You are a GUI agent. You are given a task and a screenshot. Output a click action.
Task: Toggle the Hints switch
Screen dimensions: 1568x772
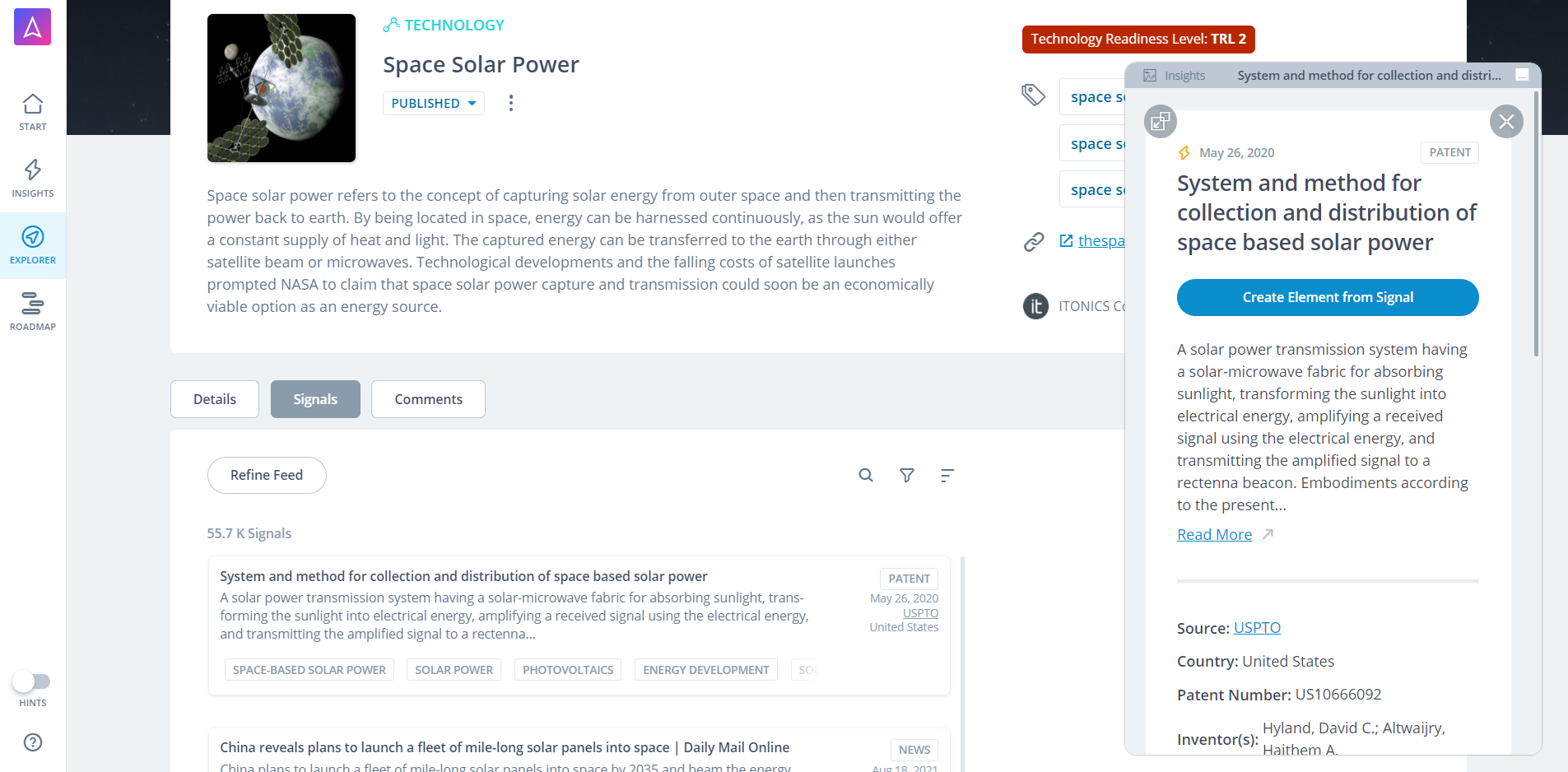[31, 681]
